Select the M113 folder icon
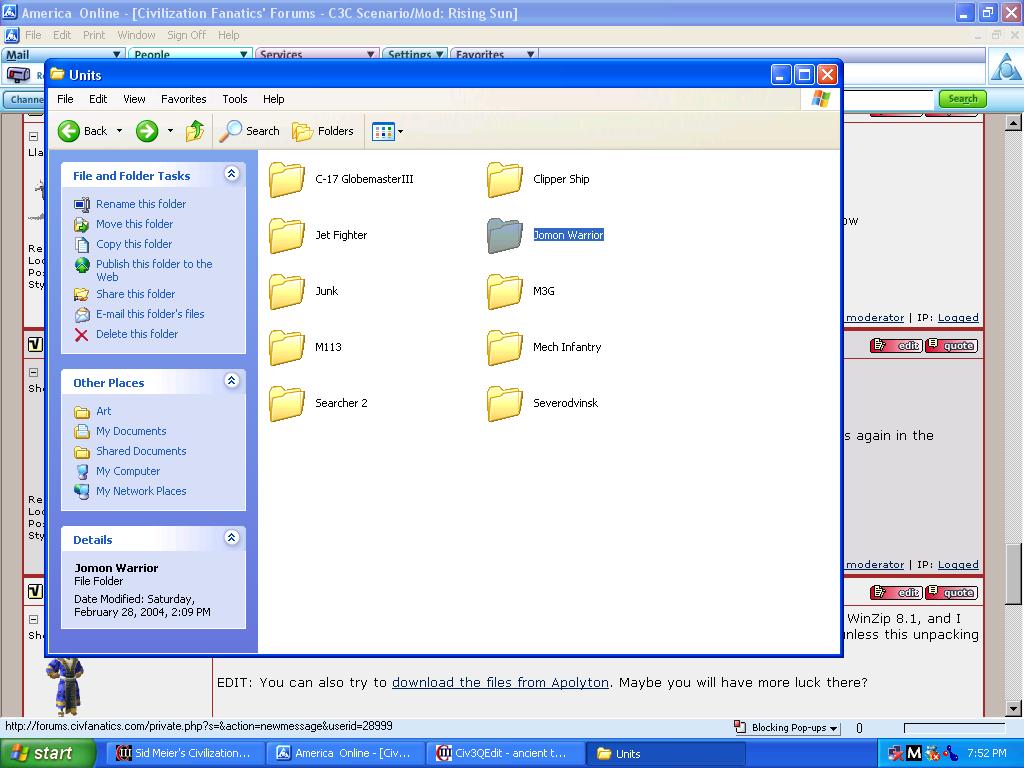 [x=287, y=348]
